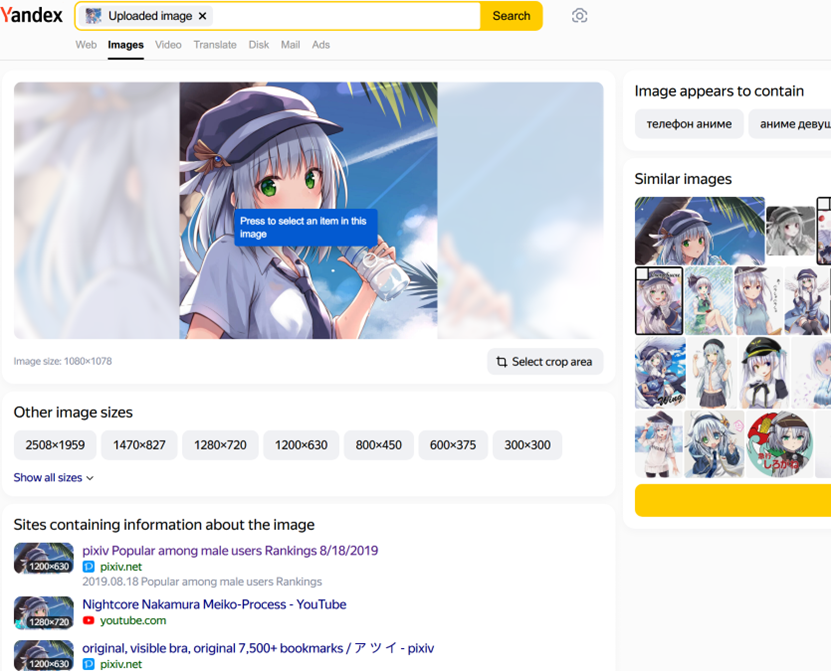Choose the 300×300 image size
The width and height of the screenshot is (831, 671).
coord(527,445)
